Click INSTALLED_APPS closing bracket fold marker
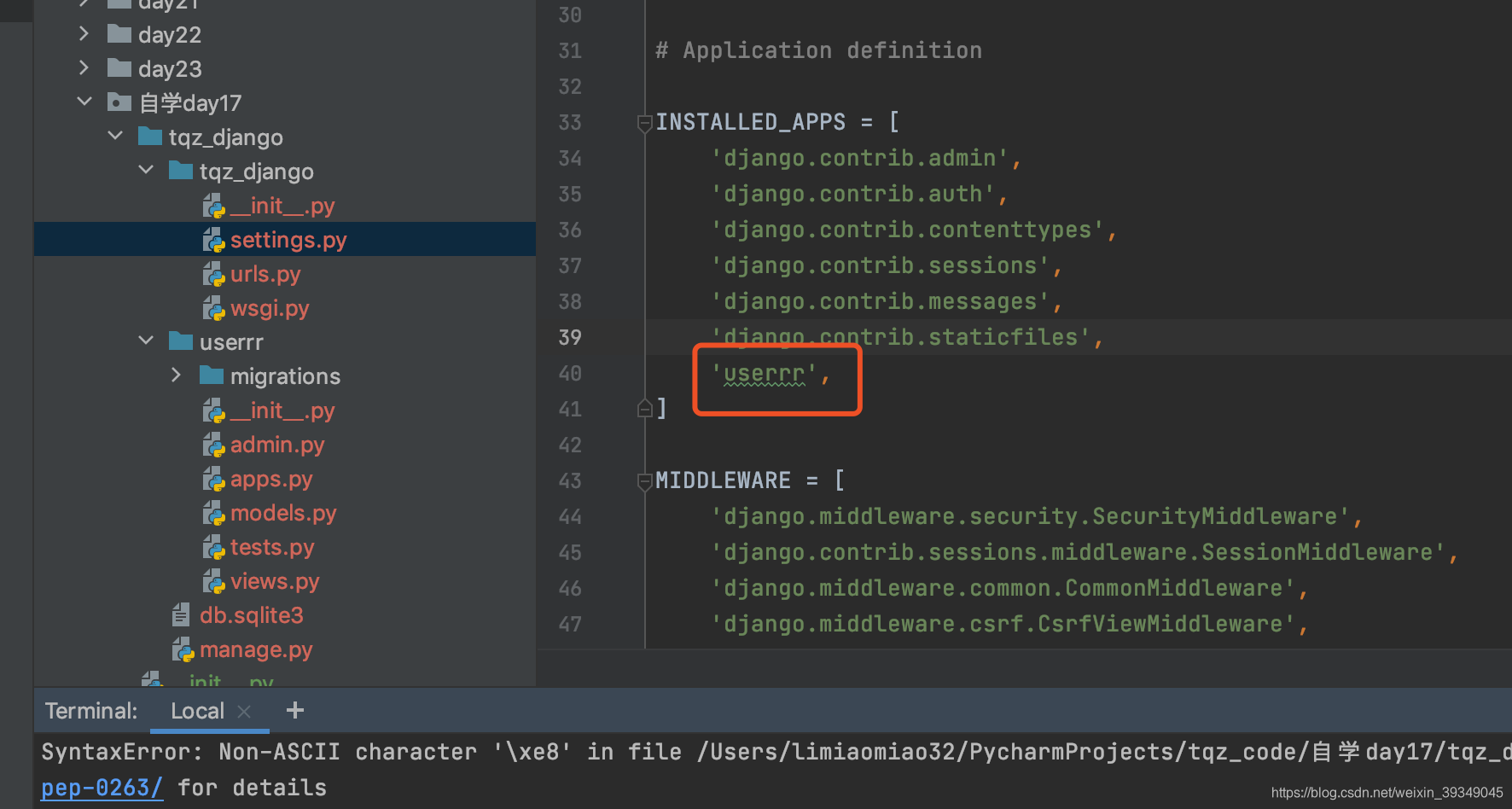Image resolution: width=1512 pixels, height=809 pixels. (x=645, y=409)
